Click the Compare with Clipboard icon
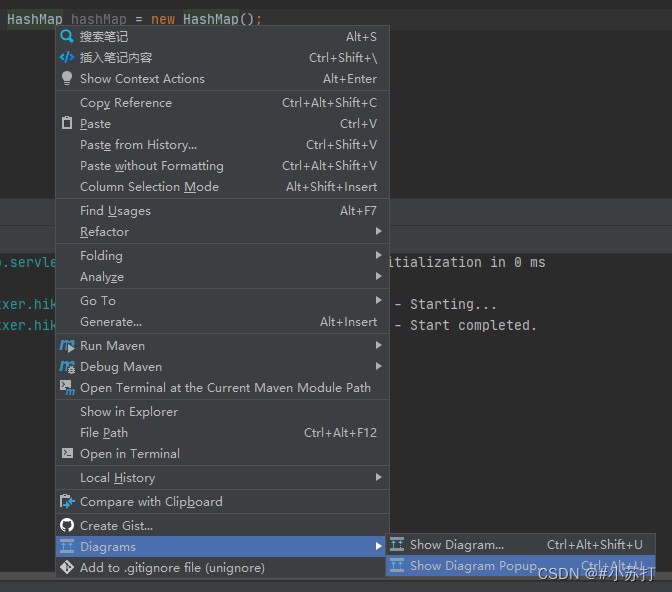 click(67, 501)
